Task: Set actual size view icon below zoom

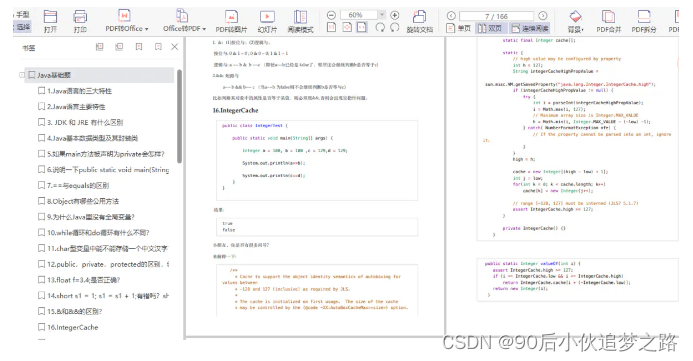Action: (x=331, y=27)
